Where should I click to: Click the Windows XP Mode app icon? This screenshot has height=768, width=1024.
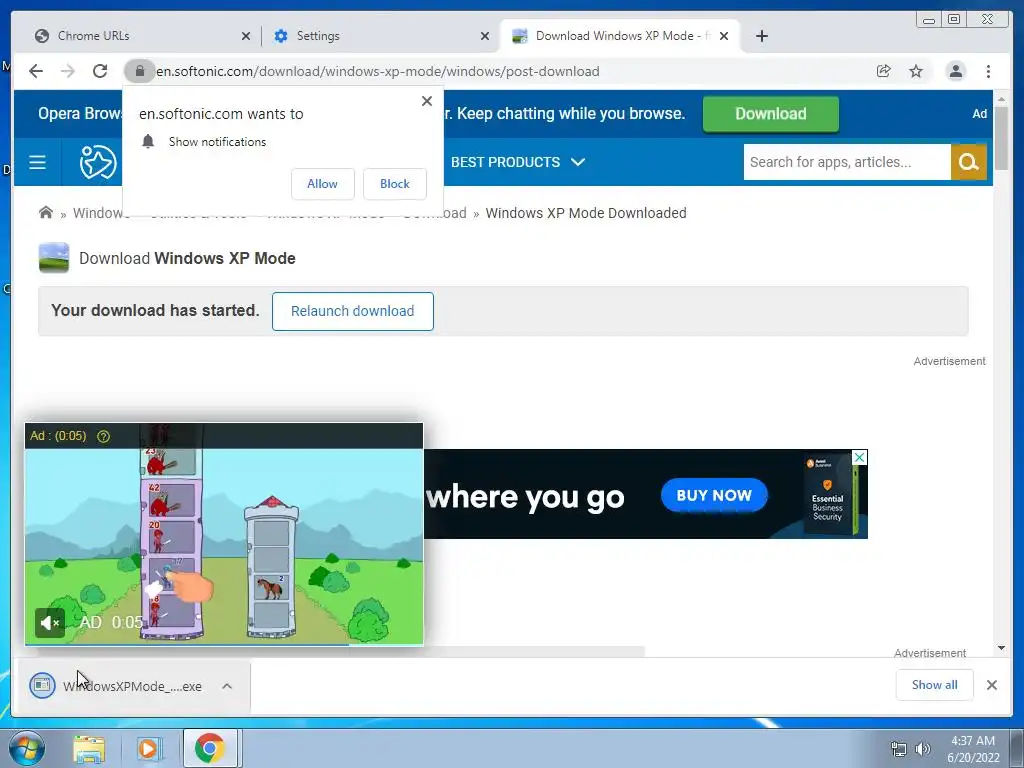[x=54, y=258]
